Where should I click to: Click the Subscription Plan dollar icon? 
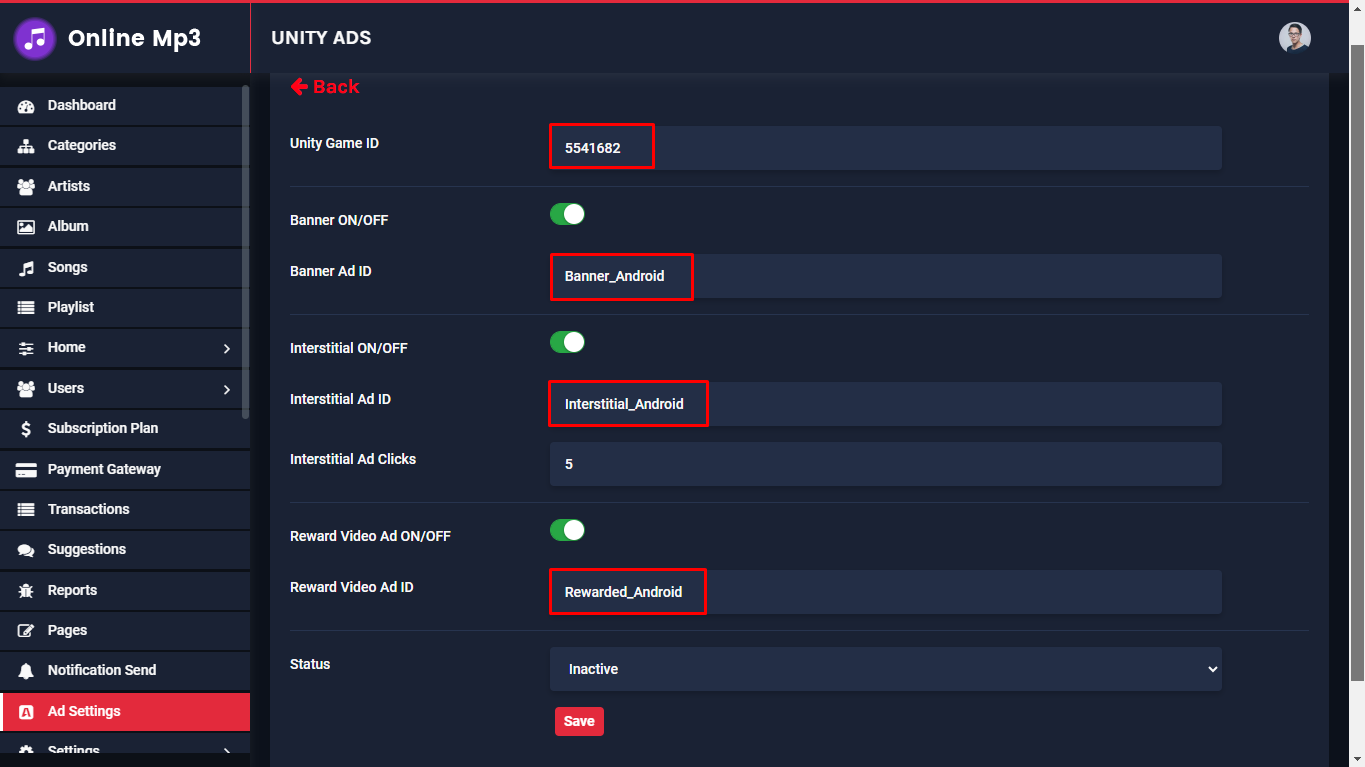pos(27,429)
